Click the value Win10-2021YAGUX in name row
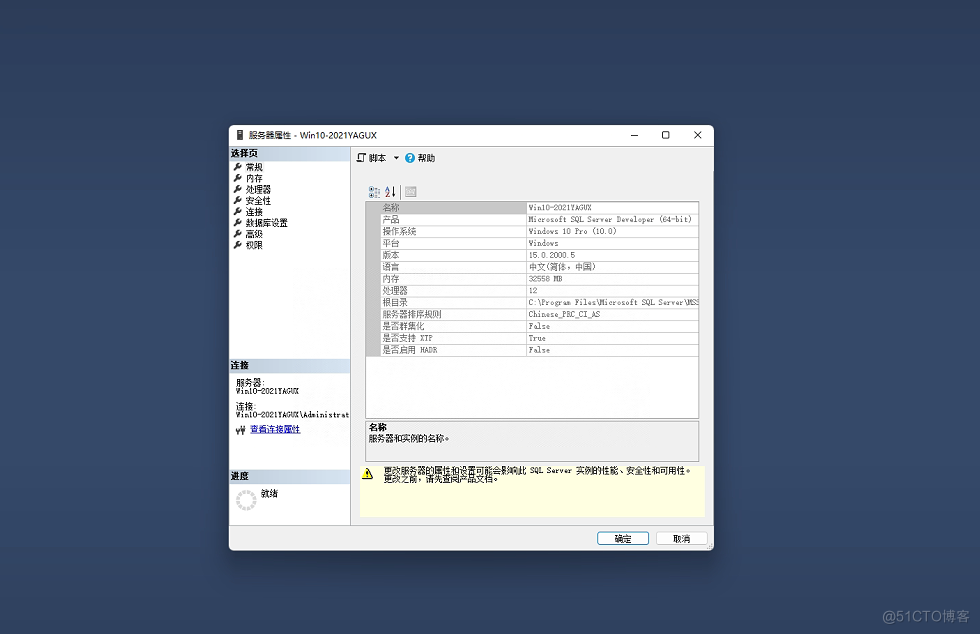Viewport: 980px width, 634px height. point(560,208)
